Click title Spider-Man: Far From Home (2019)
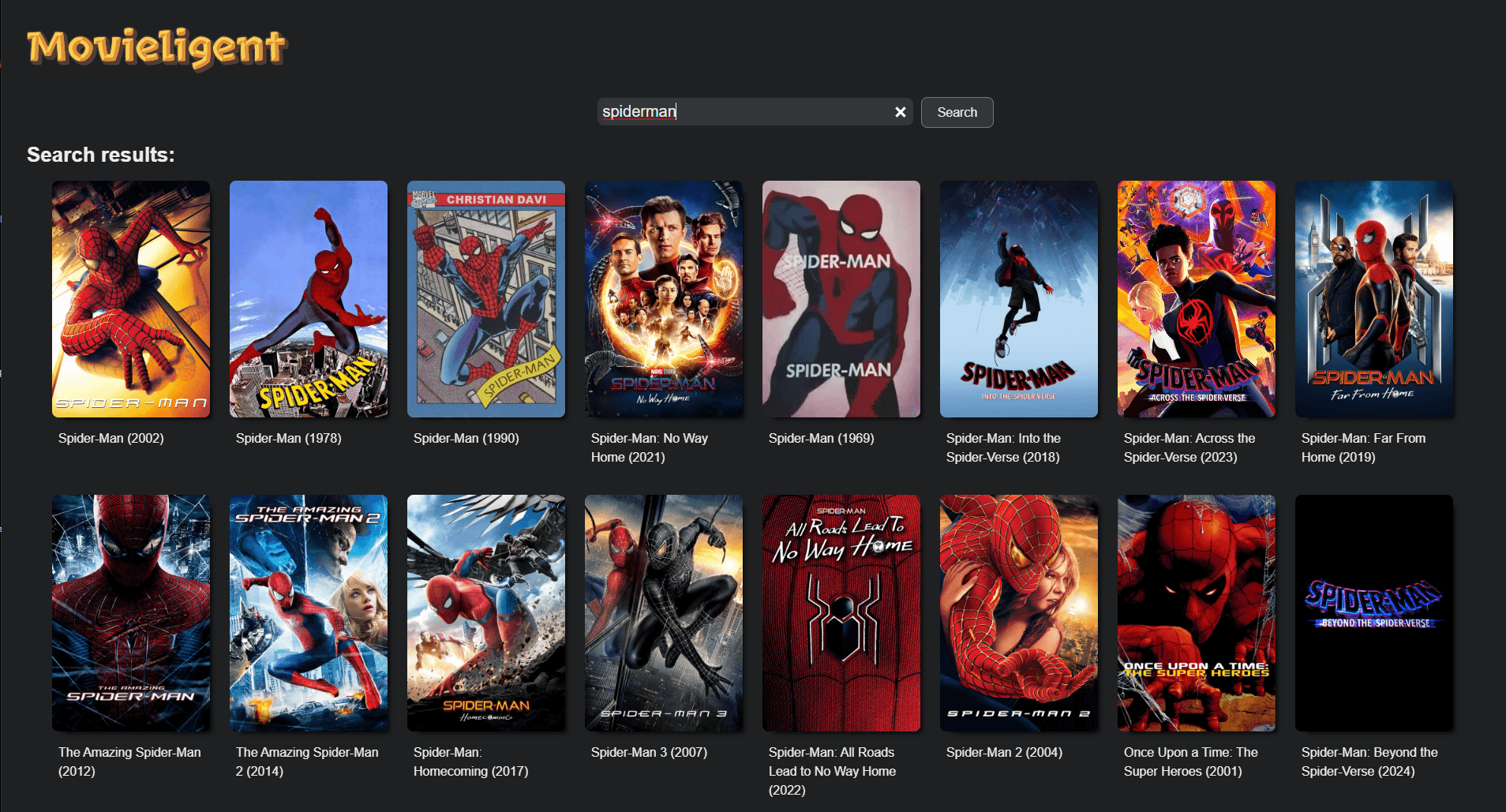Screen dimensions: 1506x812 point(1364,447)
